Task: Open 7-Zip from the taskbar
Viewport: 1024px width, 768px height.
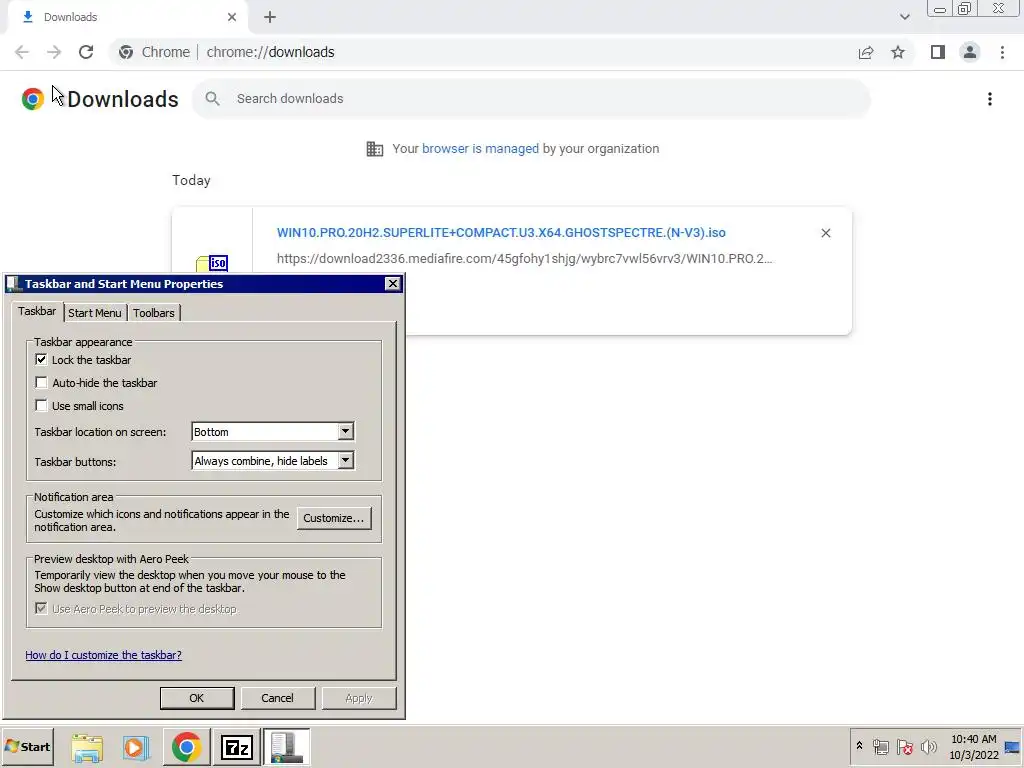Action: 236,747
